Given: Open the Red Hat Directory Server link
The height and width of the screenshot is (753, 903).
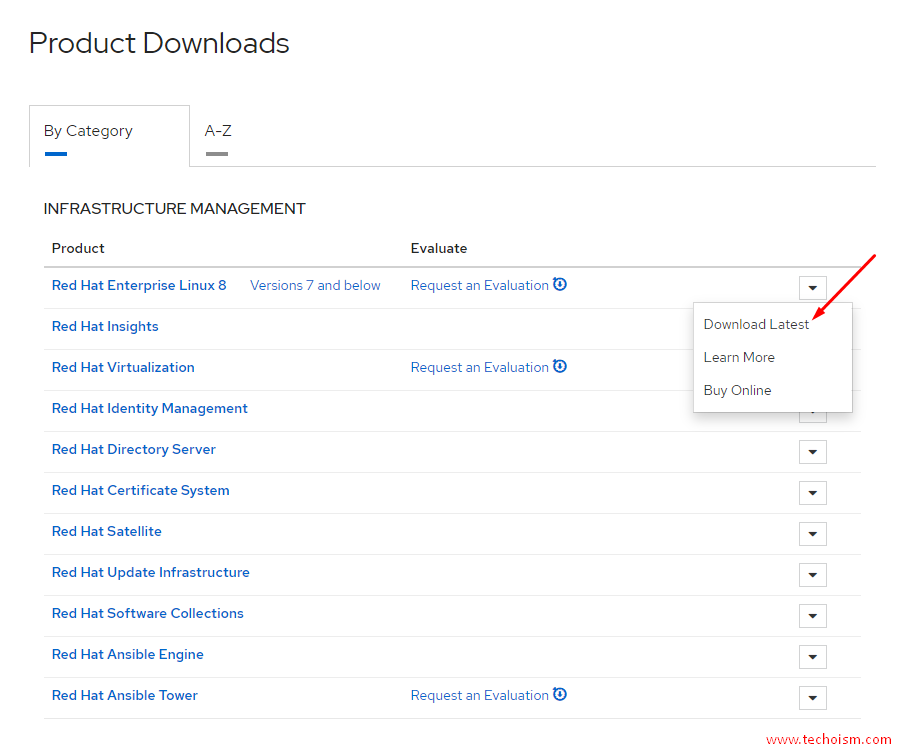Looking at the screenshot, I should (x=134, y=449).
